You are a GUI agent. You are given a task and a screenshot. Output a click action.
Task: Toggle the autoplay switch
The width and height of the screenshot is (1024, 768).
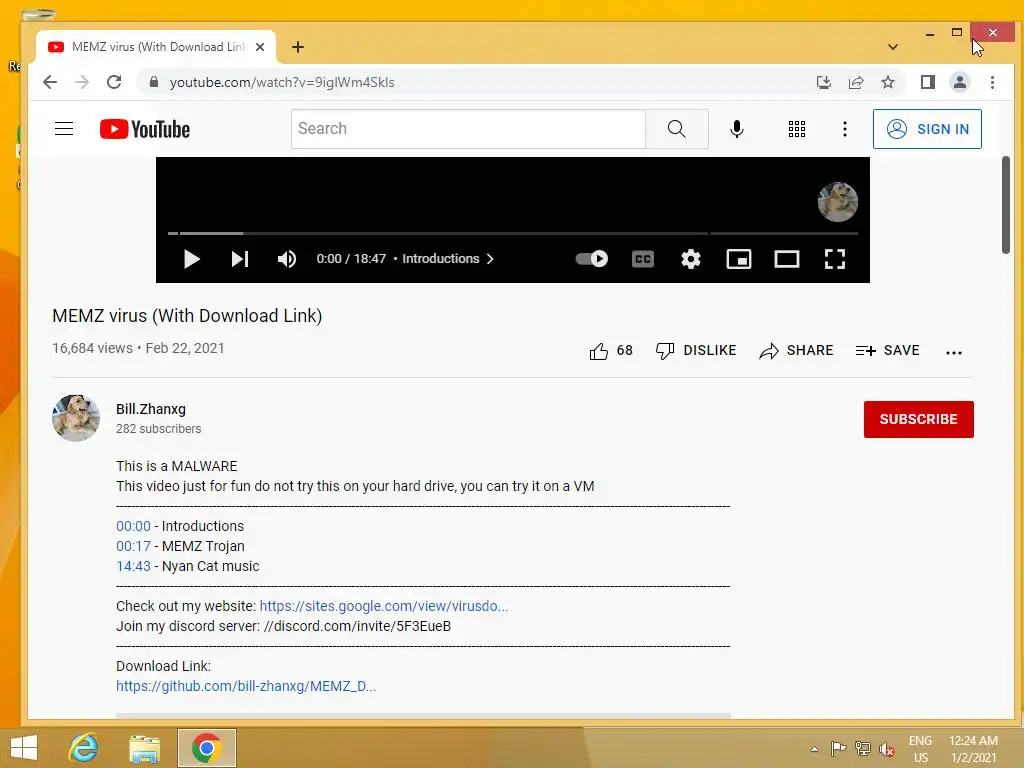[592, 259]
